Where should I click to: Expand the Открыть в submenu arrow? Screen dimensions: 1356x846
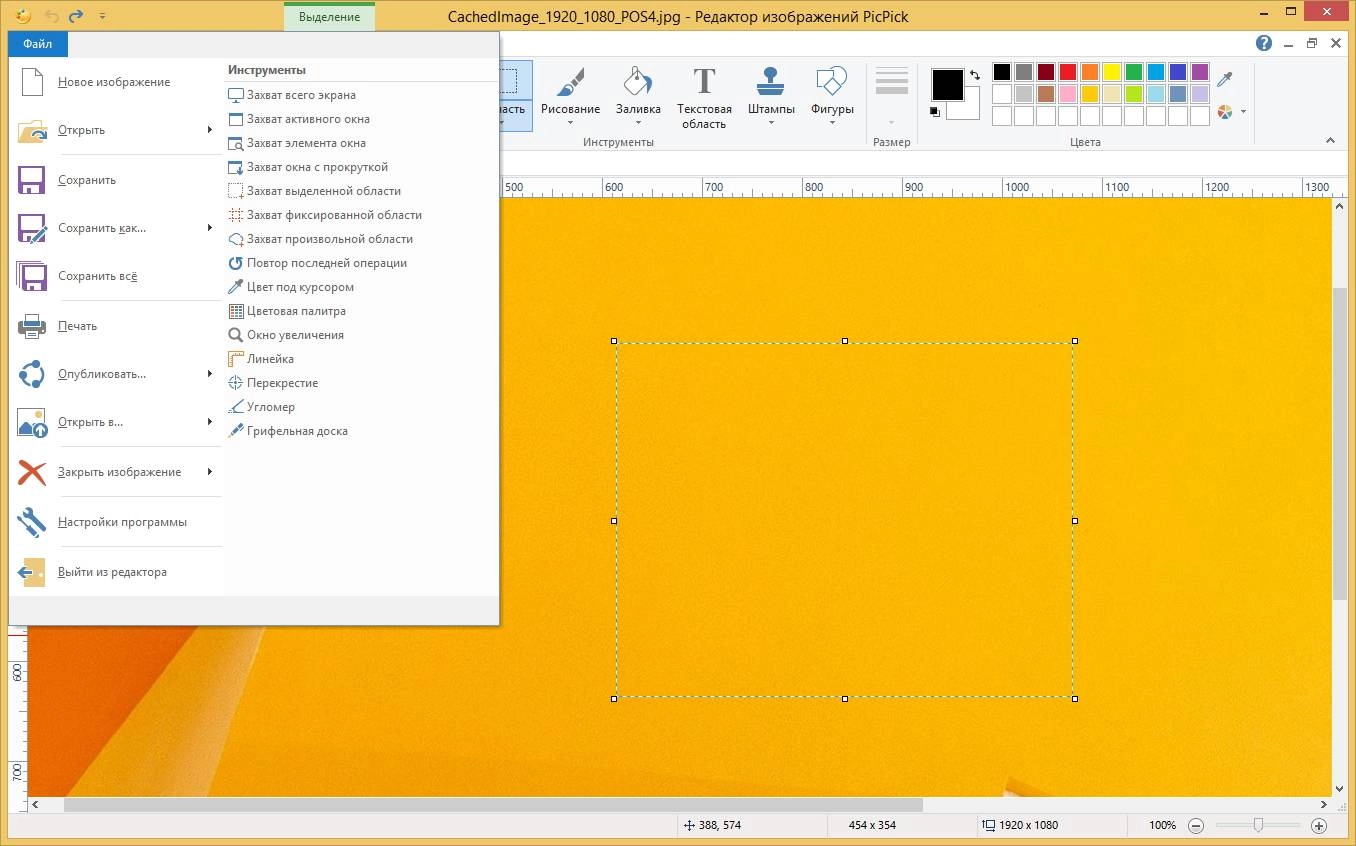[x=210, y=422]
